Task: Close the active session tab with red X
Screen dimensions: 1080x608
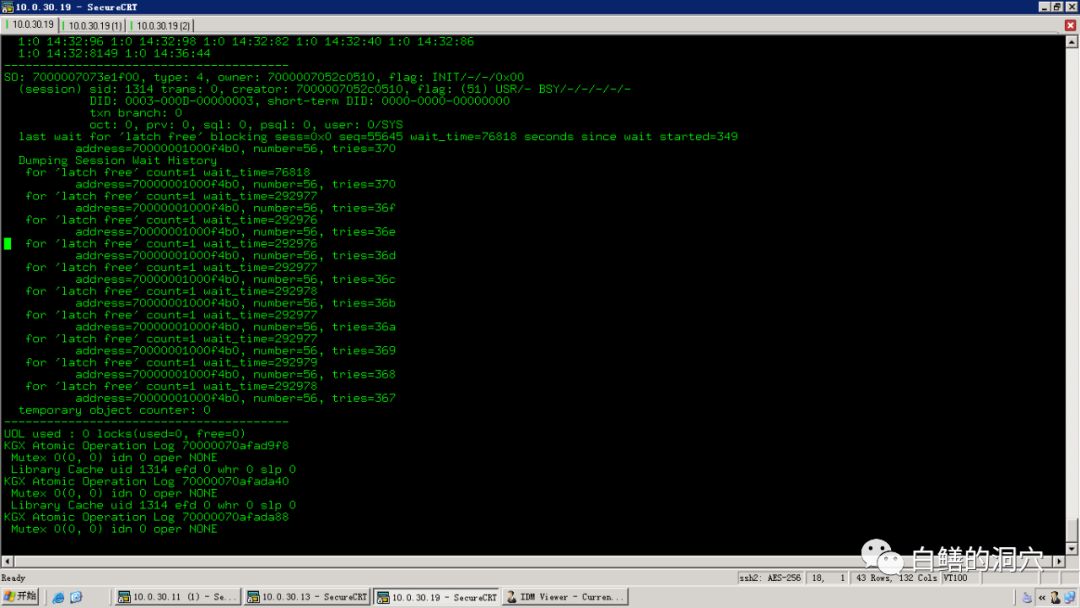Action: pyautogui.click(x=1070, y=25)
